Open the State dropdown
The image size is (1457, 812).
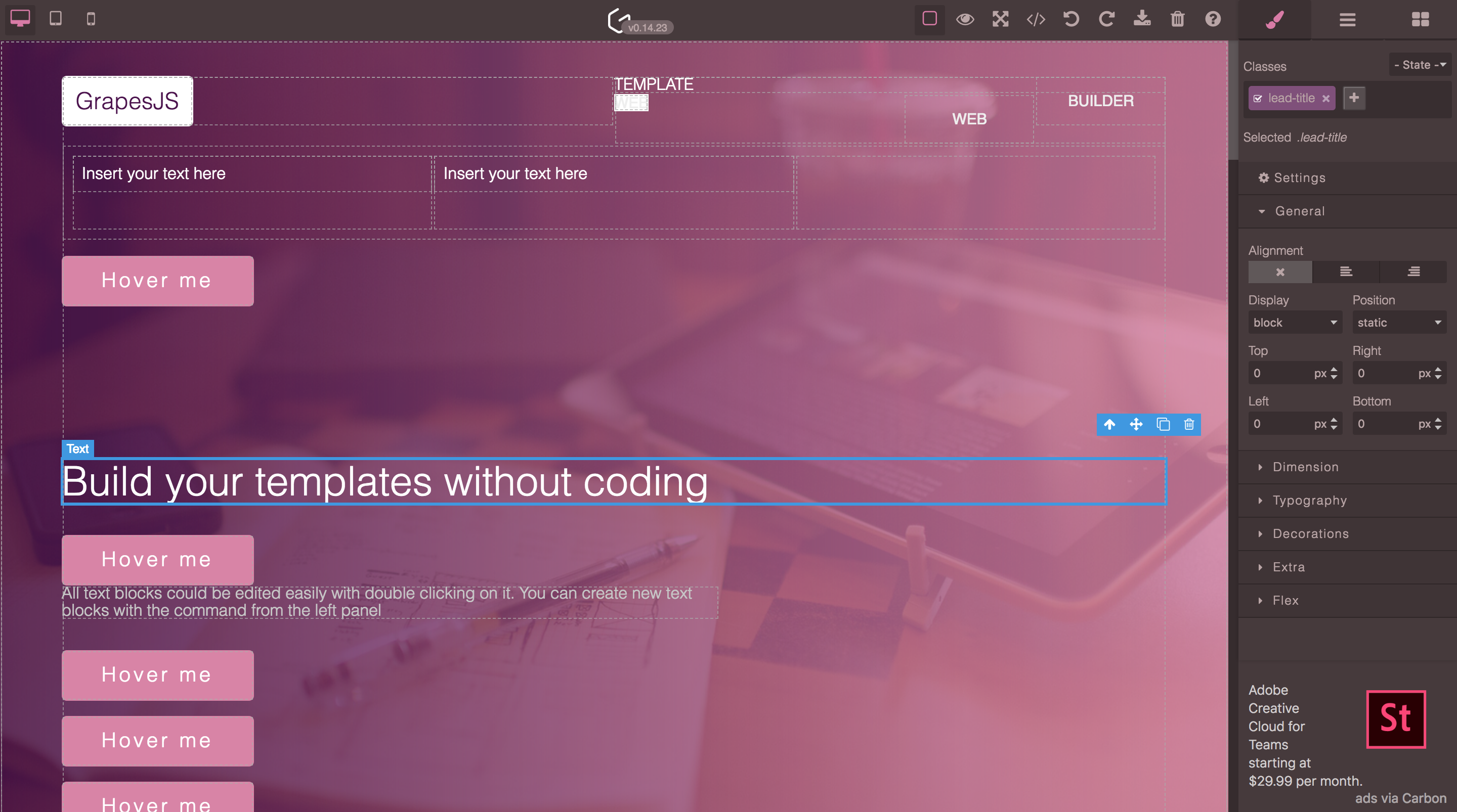click(1420, 65)
